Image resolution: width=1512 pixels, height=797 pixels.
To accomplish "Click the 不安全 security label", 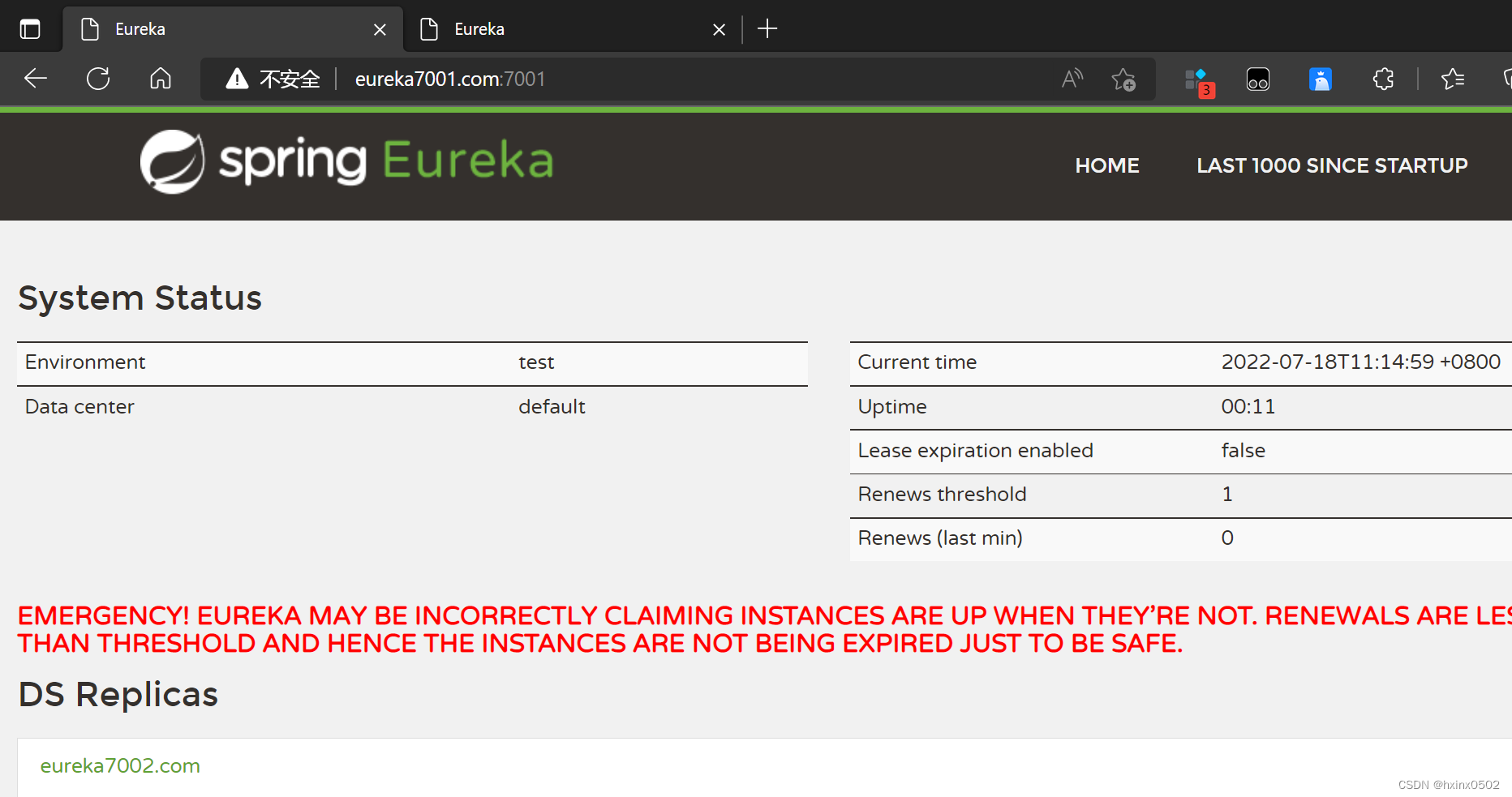I will 290,79.
